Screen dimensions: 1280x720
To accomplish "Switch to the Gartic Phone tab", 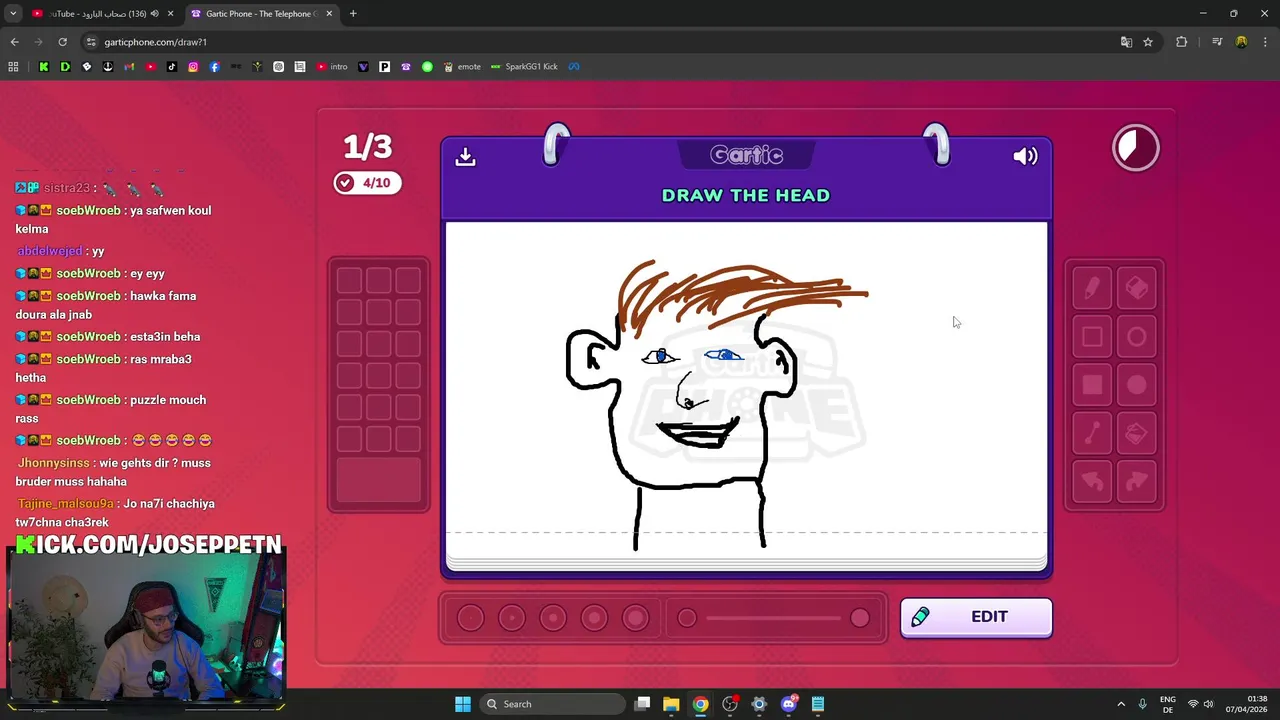I will [262, 14].
